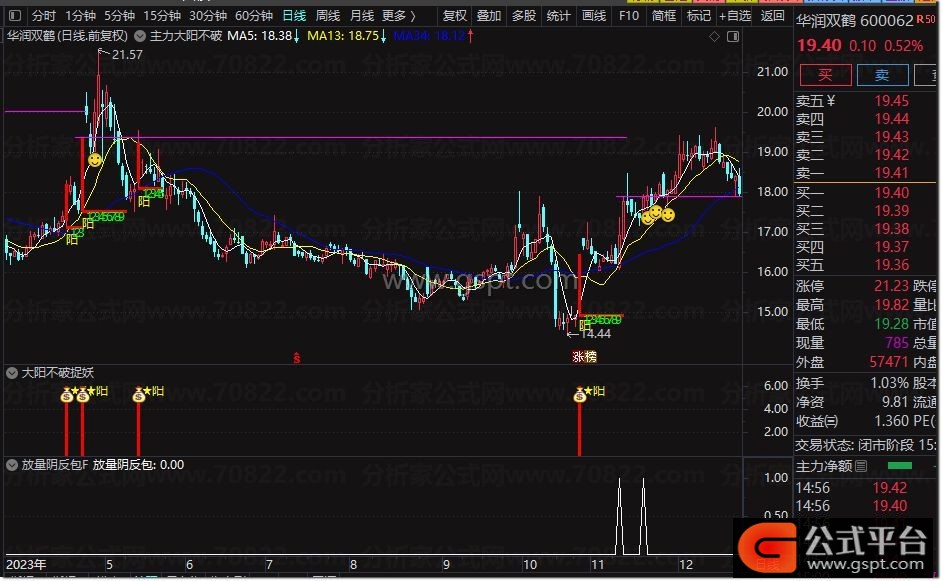Click the 现量 value 785
This screenshot has height=581, width=943.
897,343
